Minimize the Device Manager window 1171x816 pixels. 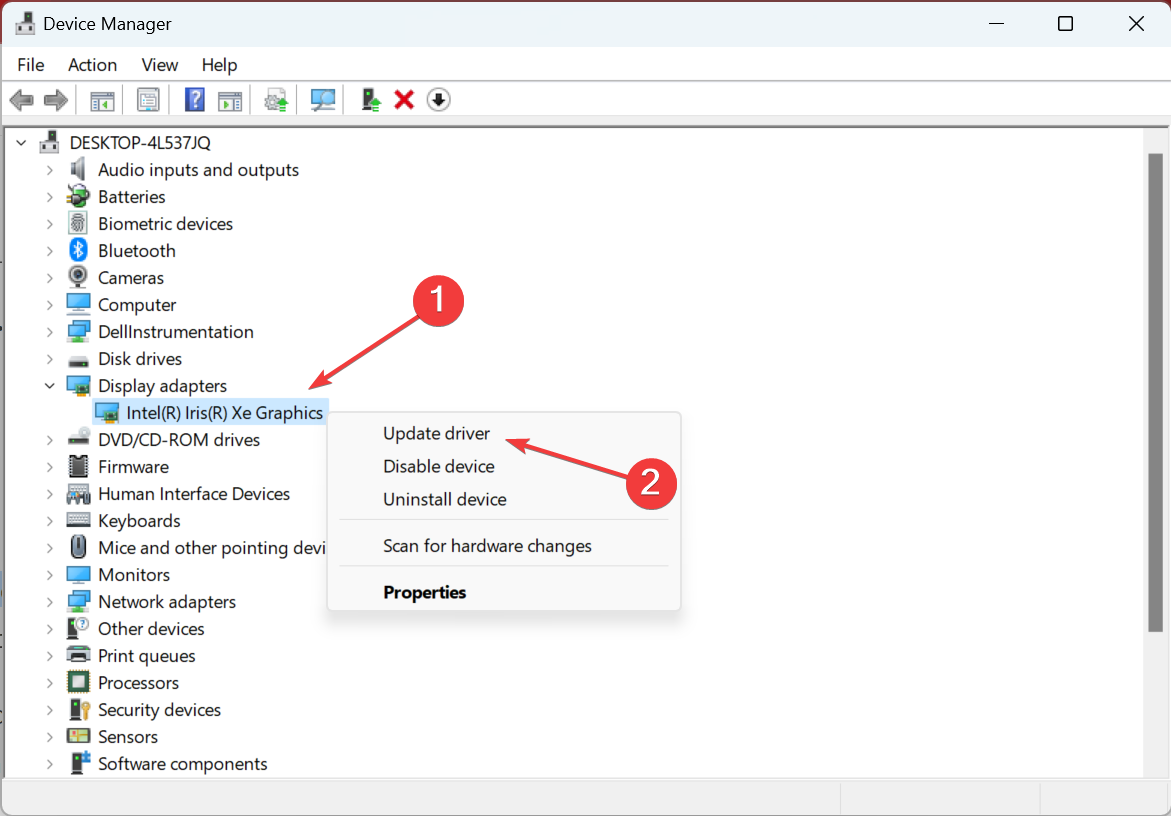click(996, 23)
